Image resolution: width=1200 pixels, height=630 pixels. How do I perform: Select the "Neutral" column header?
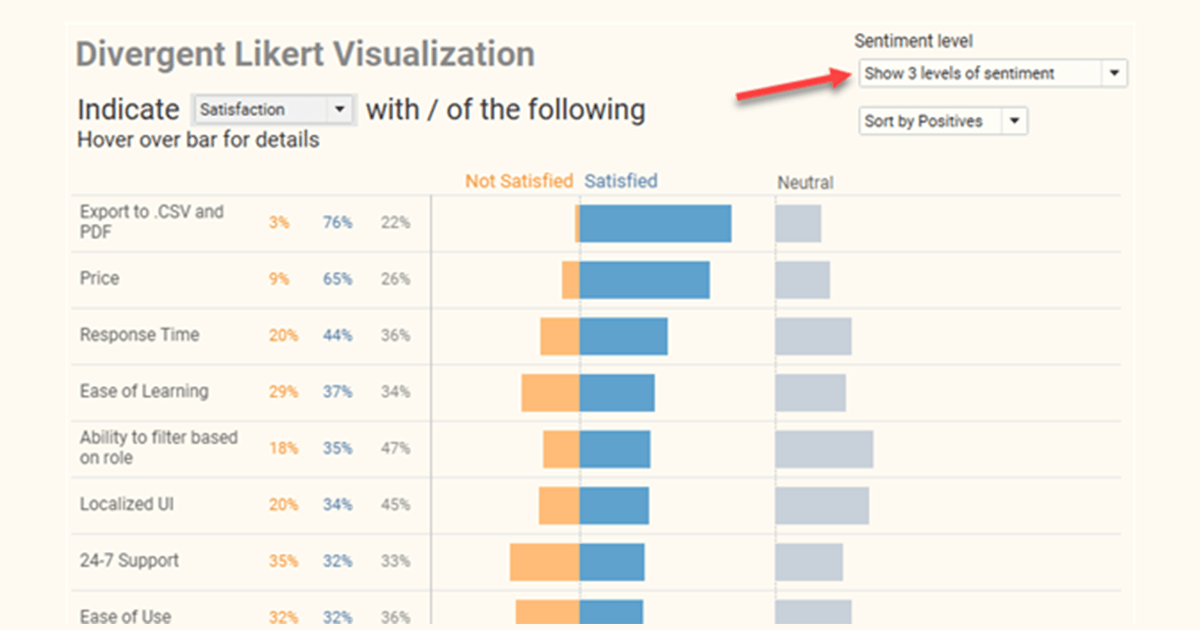click(x=805, y=182)
